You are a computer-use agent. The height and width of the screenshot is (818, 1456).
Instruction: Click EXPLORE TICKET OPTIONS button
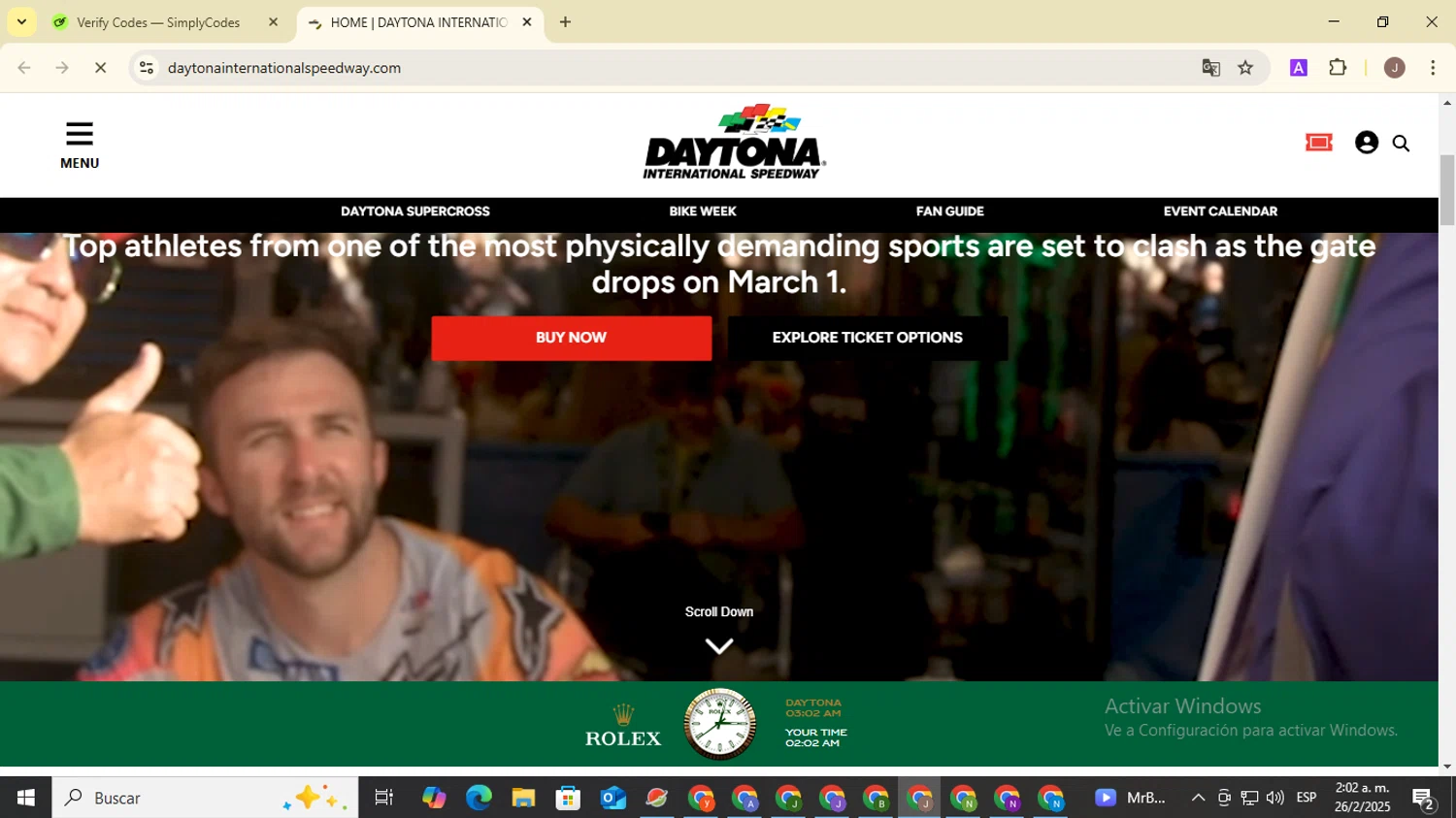pos(868,338)
